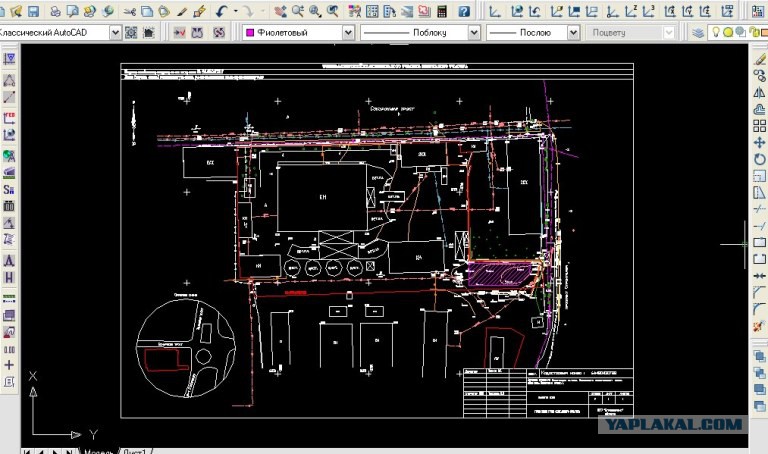This screenshot has height=454, width=768.
Task: Switch to the 'Модель' model tab
Action: (x=98, y=451)
